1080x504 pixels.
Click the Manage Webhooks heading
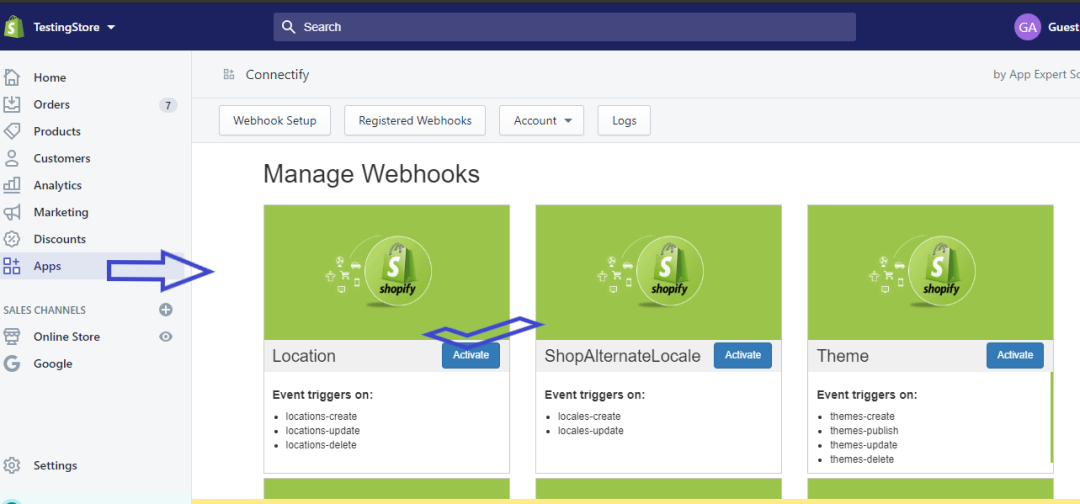[x=371, y=174]
